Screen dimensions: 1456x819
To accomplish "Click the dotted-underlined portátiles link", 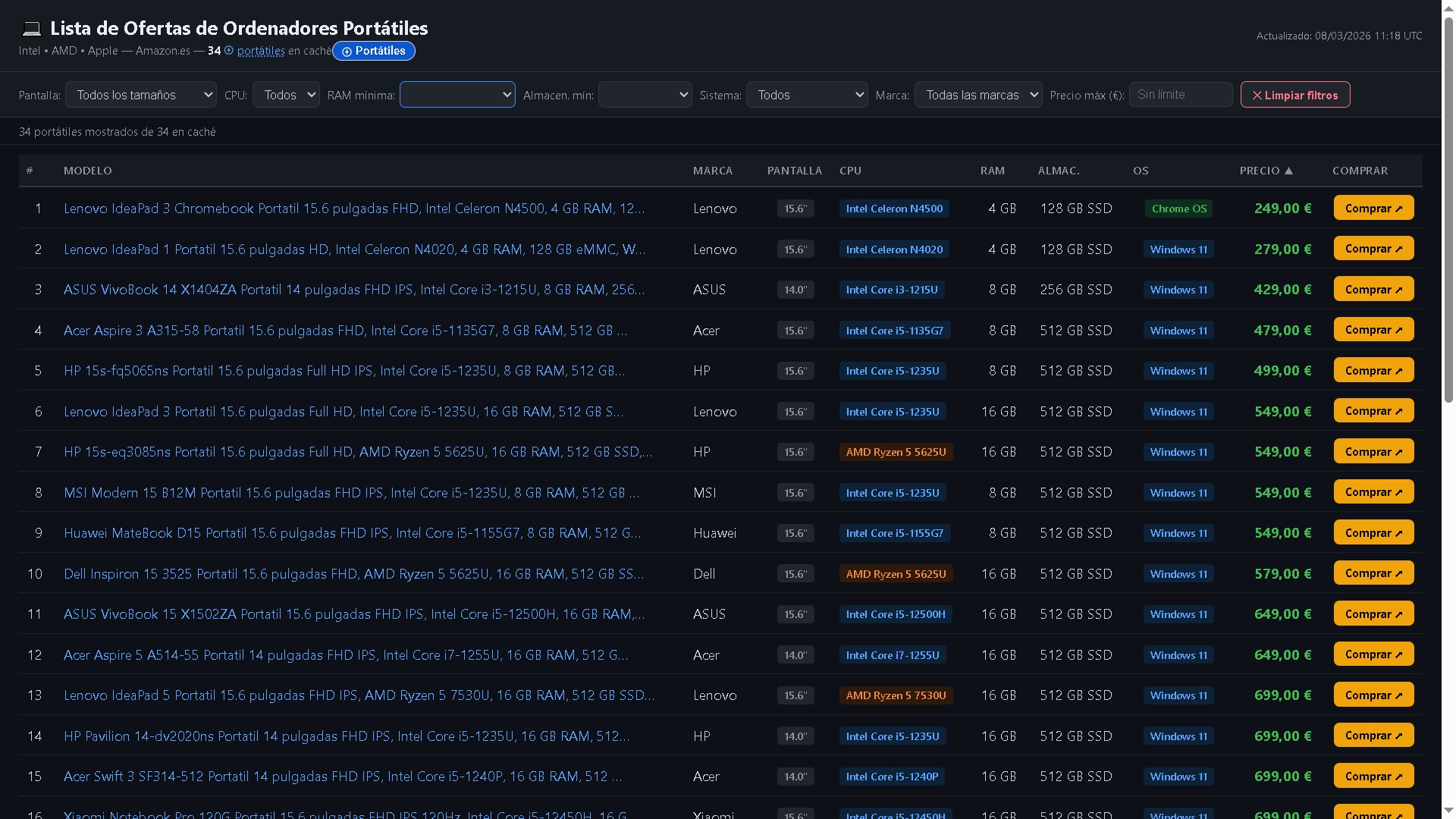I will tap(261, 51).
